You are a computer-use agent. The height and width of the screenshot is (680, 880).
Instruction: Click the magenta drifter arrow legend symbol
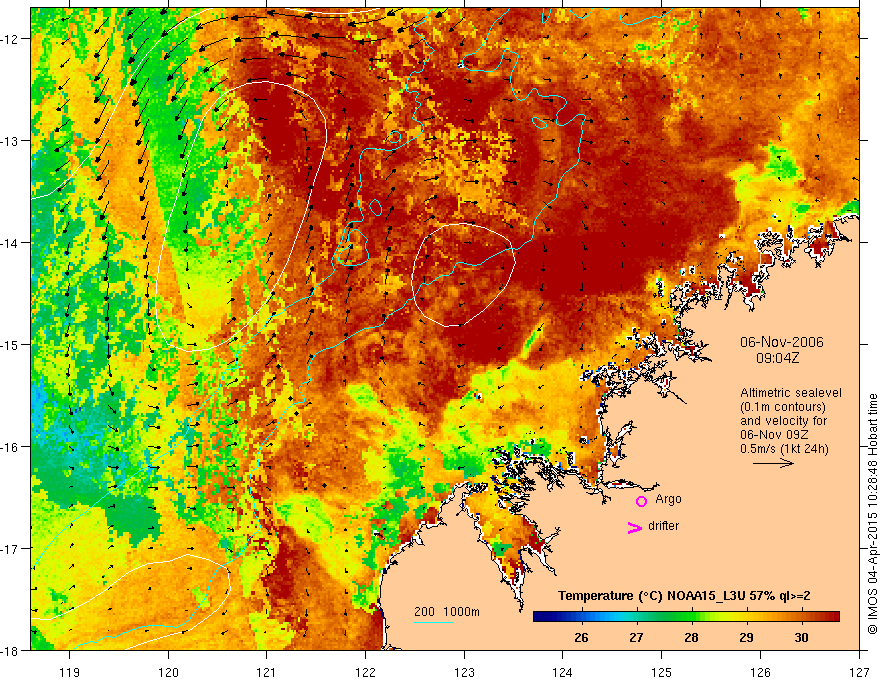point(634,527)
